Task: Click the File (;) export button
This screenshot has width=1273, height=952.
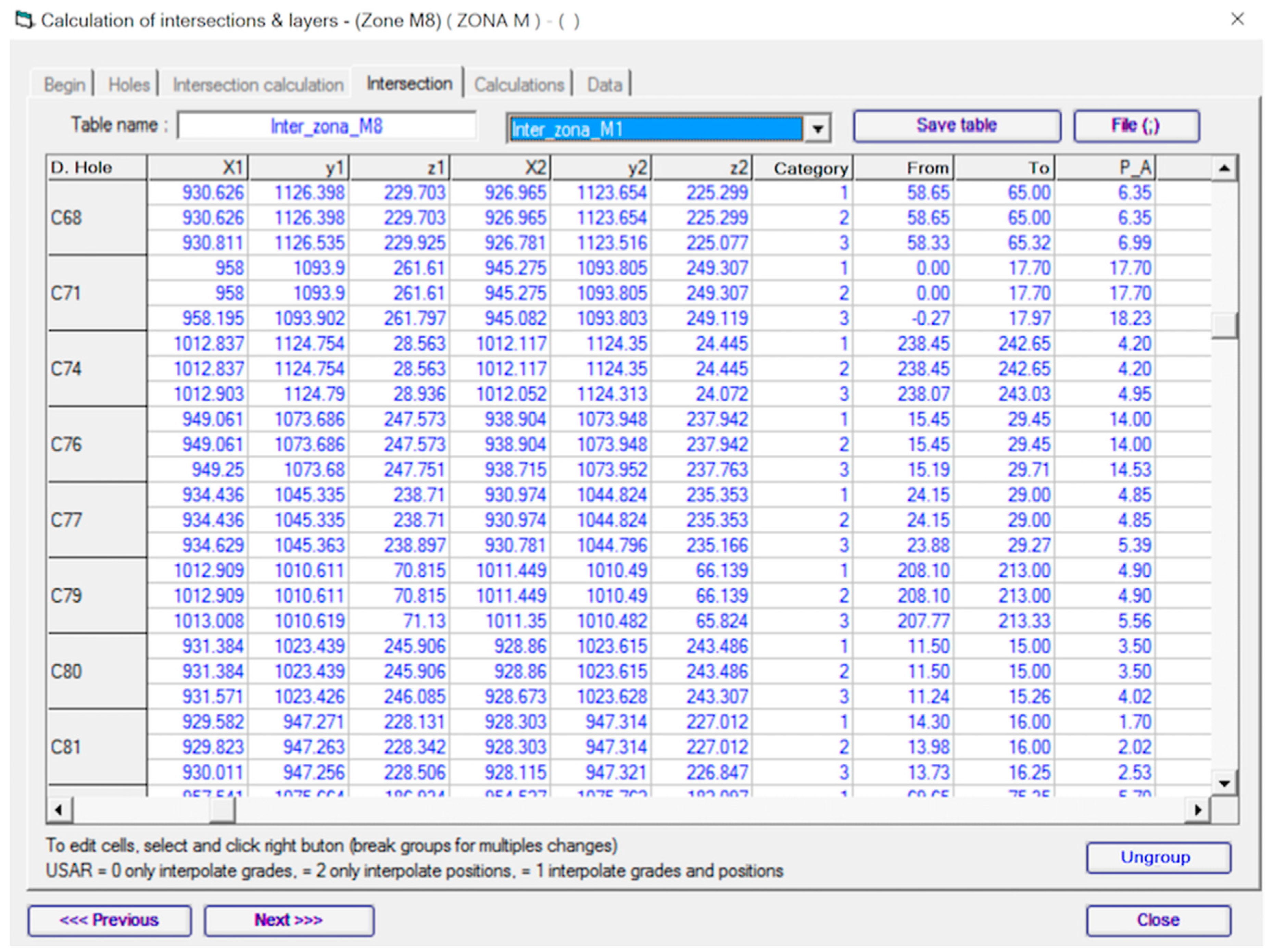Action: tap(1136, 125)
